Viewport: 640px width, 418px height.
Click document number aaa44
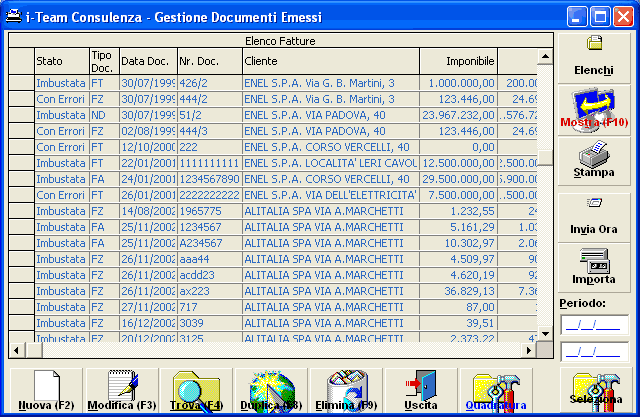210,259
